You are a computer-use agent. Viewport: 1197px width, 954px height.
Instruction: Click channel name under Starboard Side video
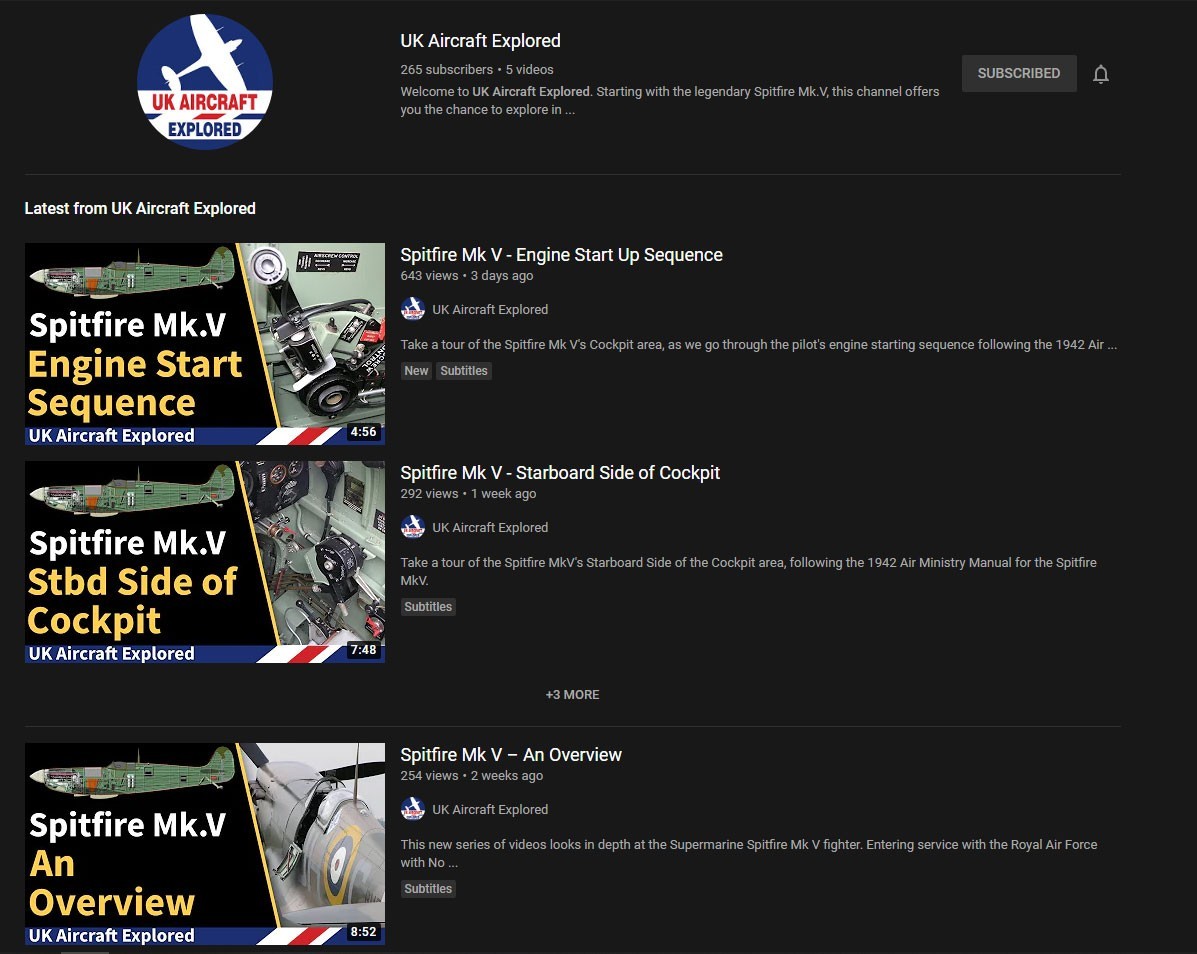pyautogui.click(x=490, y=527)
